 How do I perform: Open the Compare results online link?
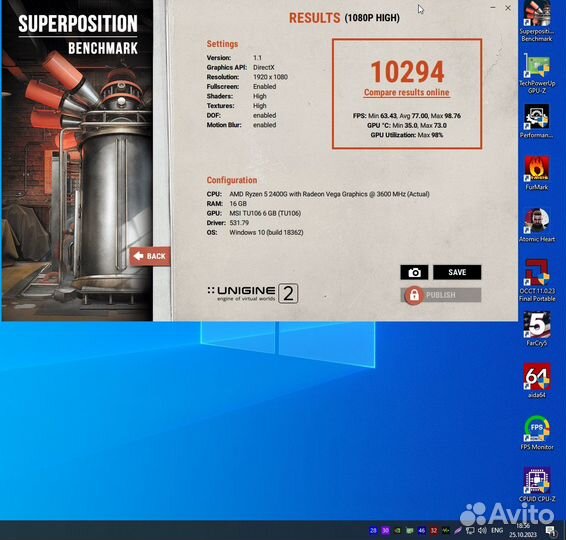click(406, 92)
